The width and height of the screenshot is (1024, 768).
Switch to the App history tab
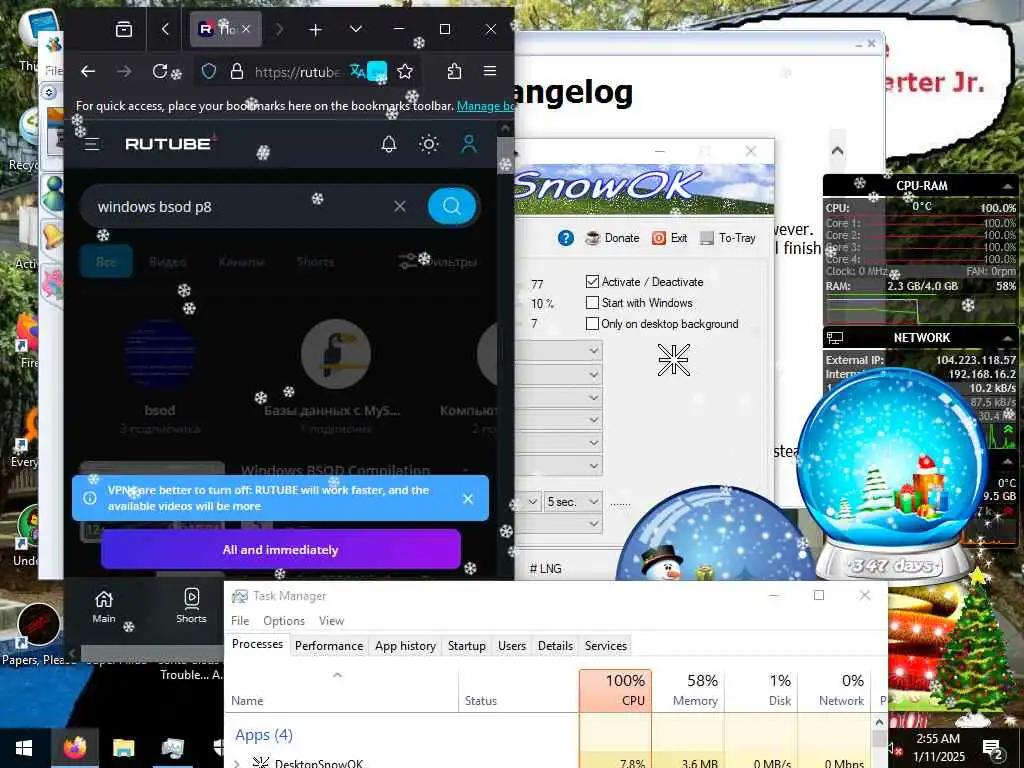click(x=406, y=646)
